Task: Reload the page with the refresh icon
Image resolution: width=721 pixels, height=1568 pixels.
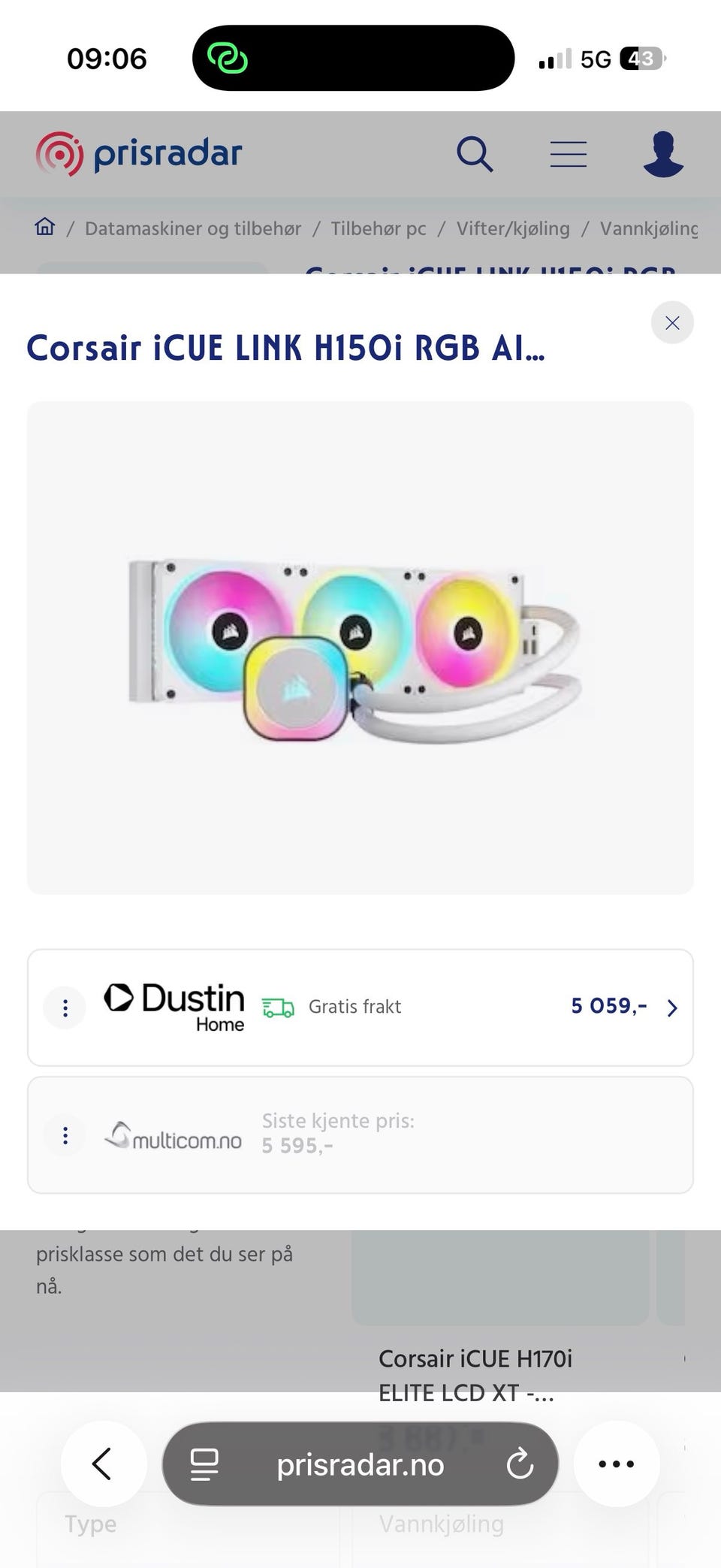Action: [x=520, y=1464]
